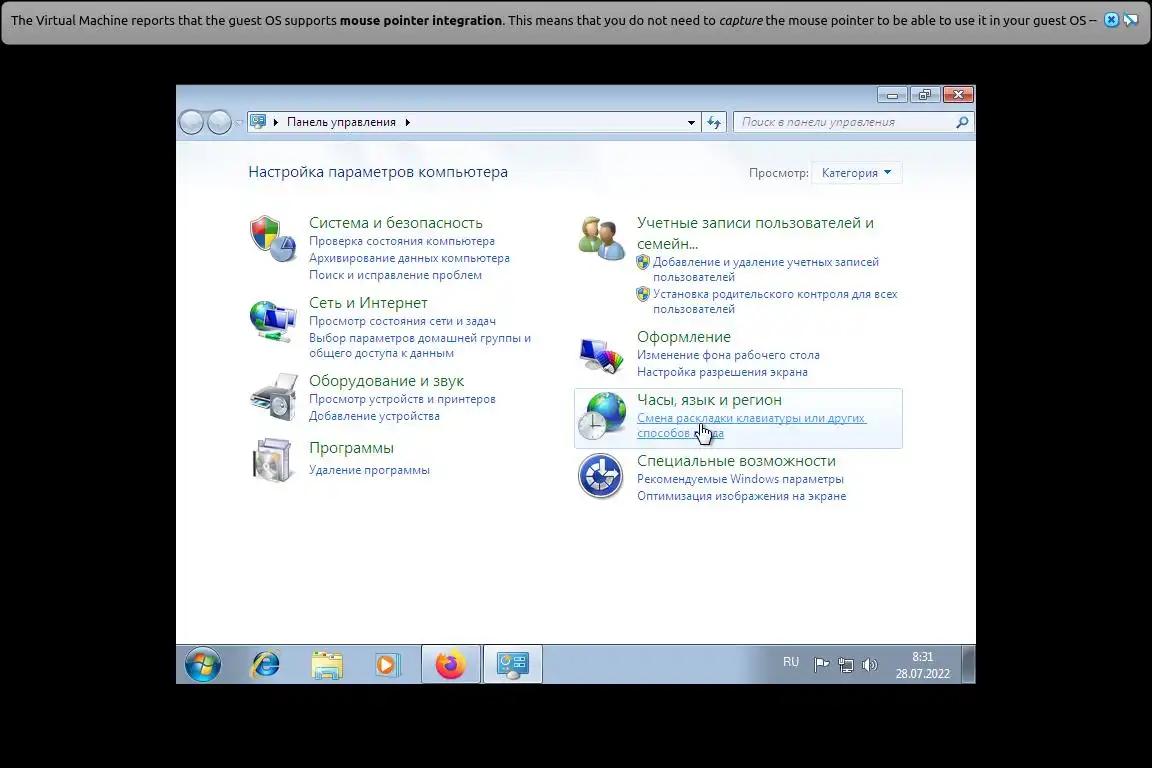Launch Internet Explorer from the taskbar
The height and width of the screenshot is (768, 1152).
pyautogui.click(x=265, y=665)
